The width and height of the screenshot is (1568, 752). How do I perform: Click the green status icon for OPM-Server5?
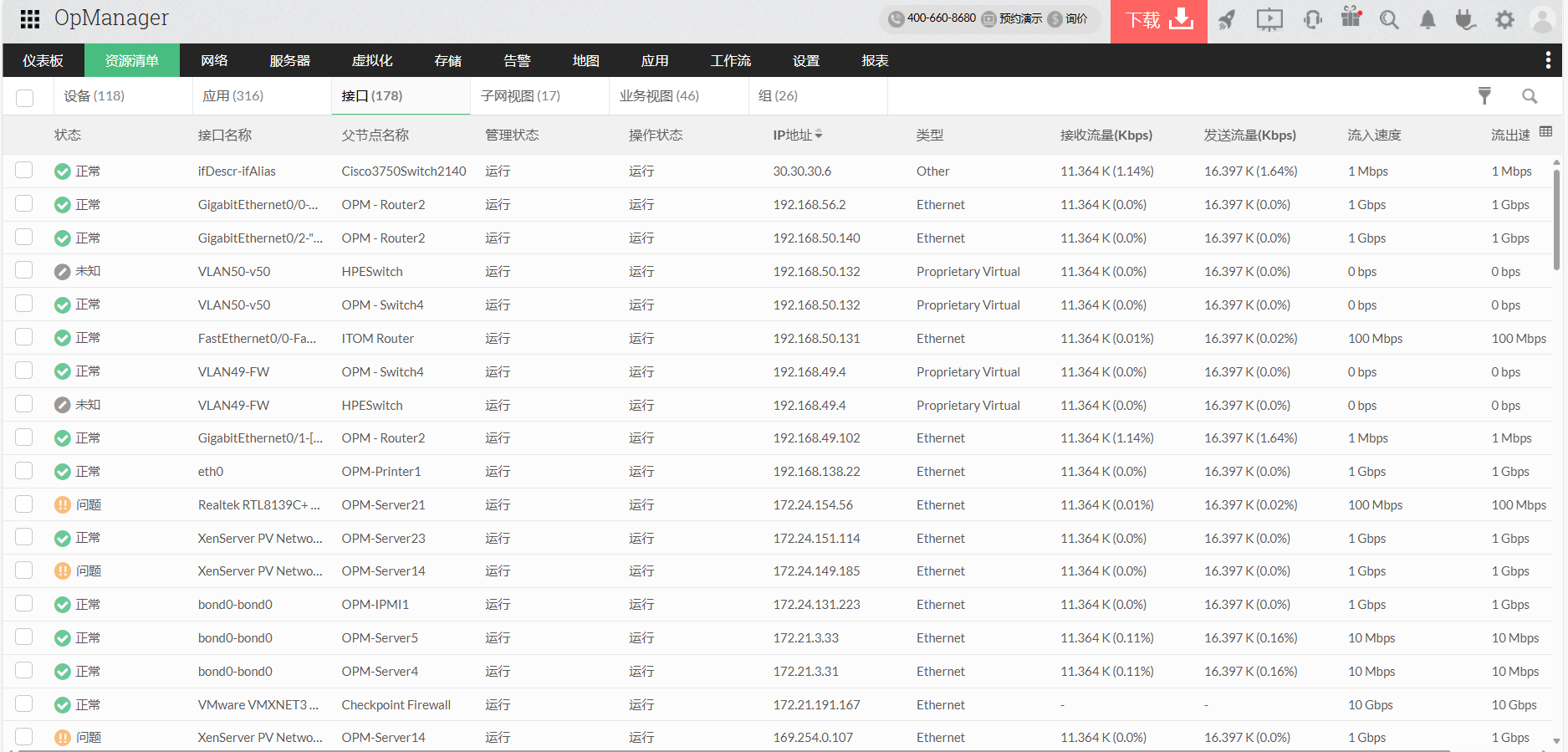63,638
